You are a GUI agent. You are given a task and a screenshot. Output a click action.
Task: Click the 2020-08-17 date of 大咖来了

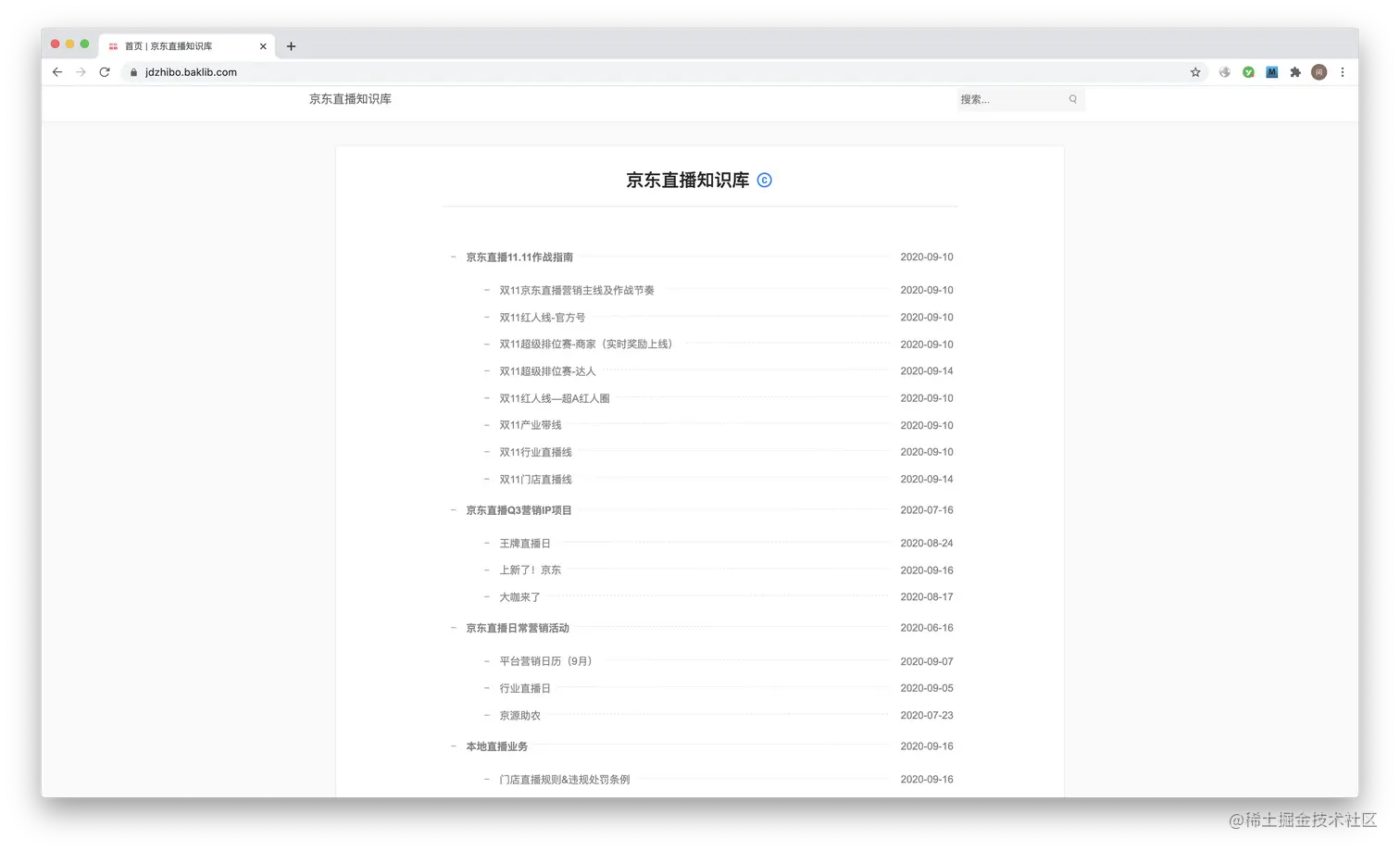point(927,597)
